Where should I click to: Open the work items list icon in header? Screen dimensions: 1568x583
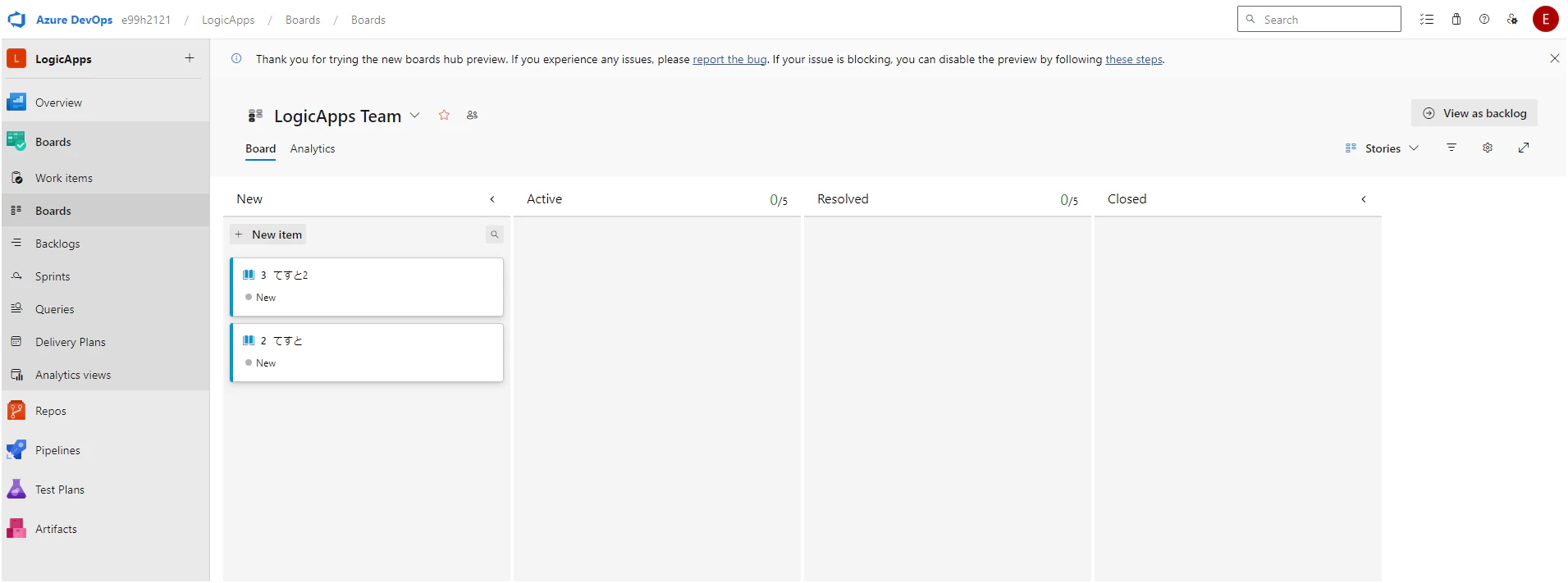(1427, 19)
